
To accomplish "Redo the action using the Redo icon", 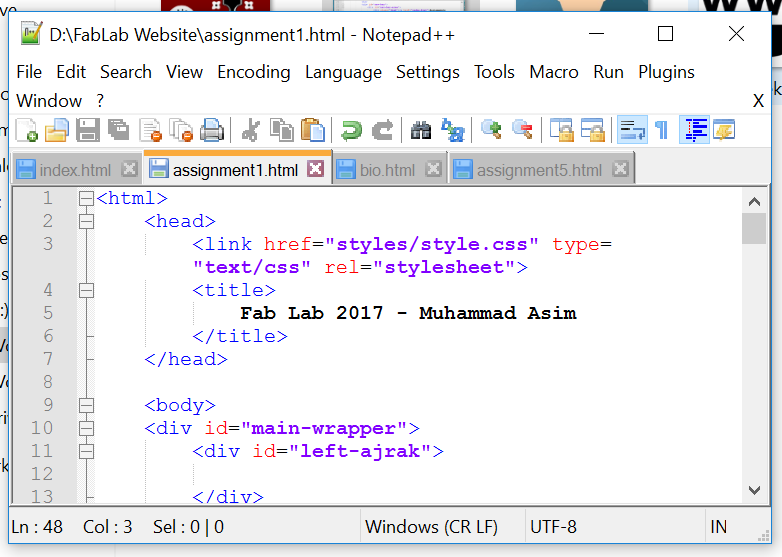I will (383, 131).
